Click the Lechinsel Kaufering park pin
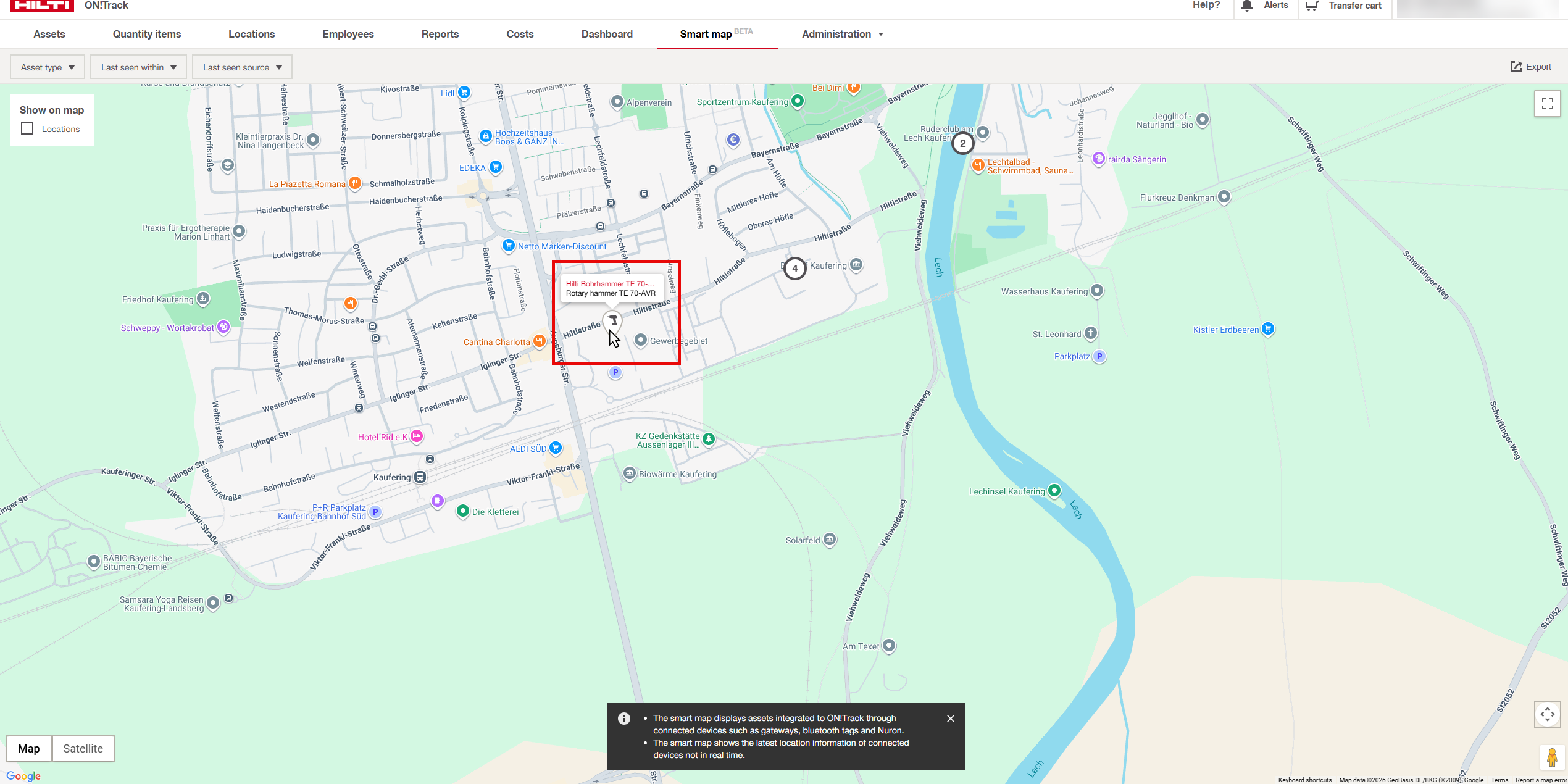 point(1054,490)
